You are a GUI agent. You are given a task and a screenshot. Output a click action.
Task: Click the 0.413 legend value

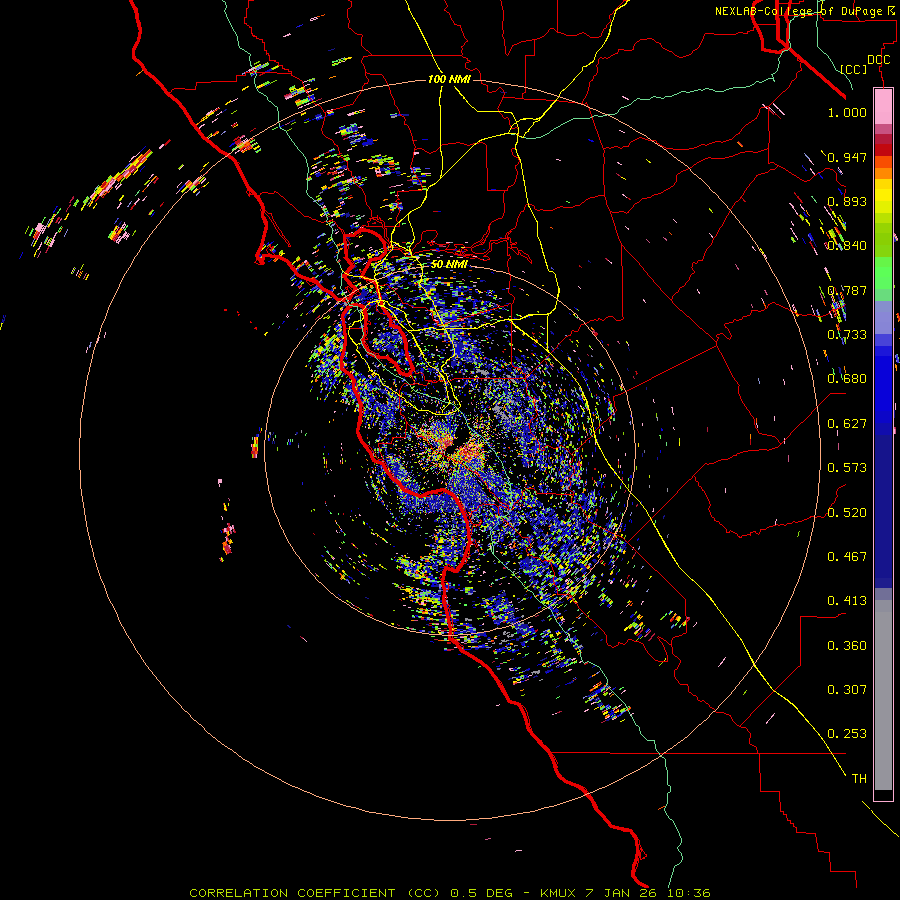847,601
